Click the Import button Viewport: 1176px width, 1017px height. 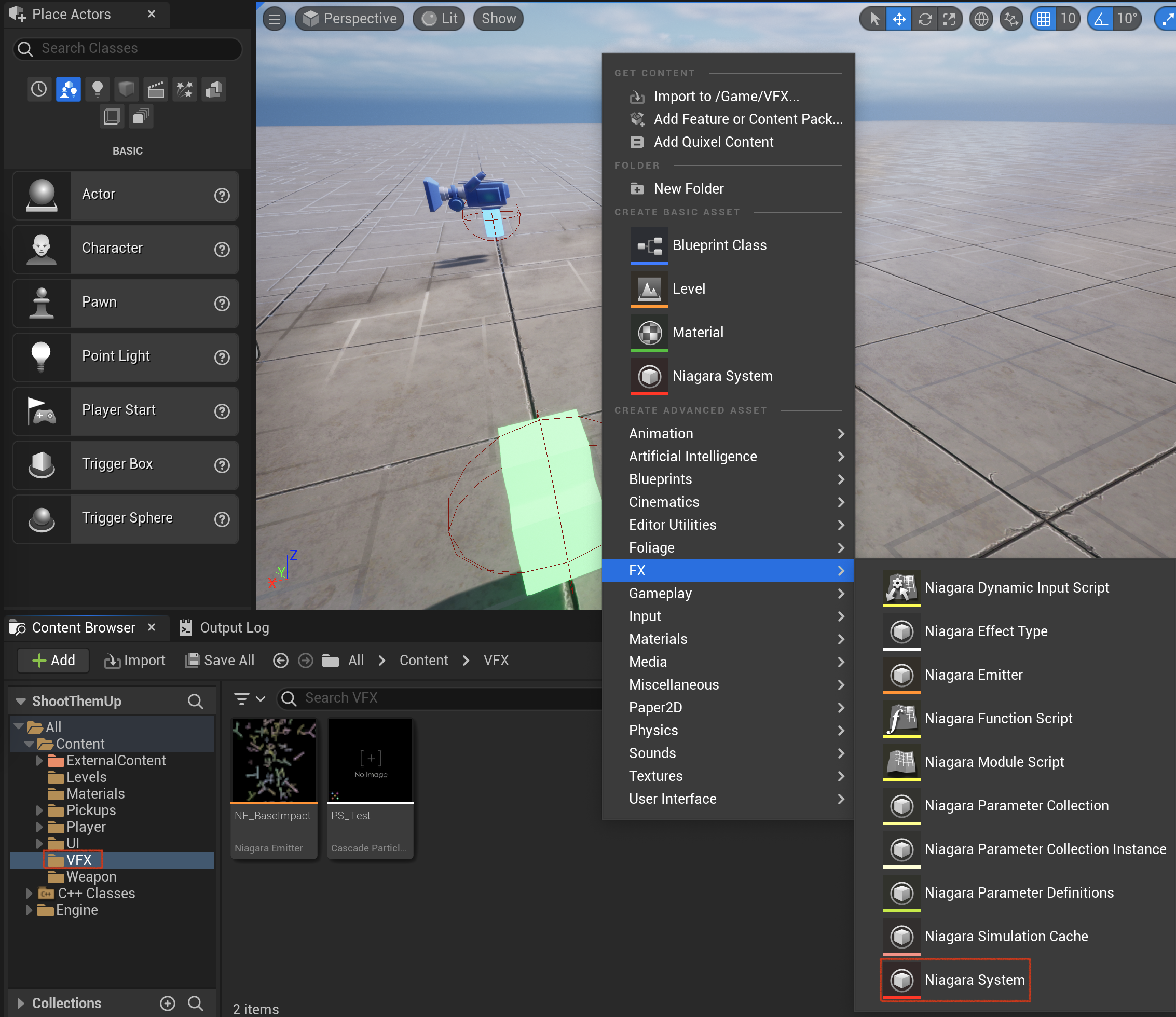(x=135, y=661)
